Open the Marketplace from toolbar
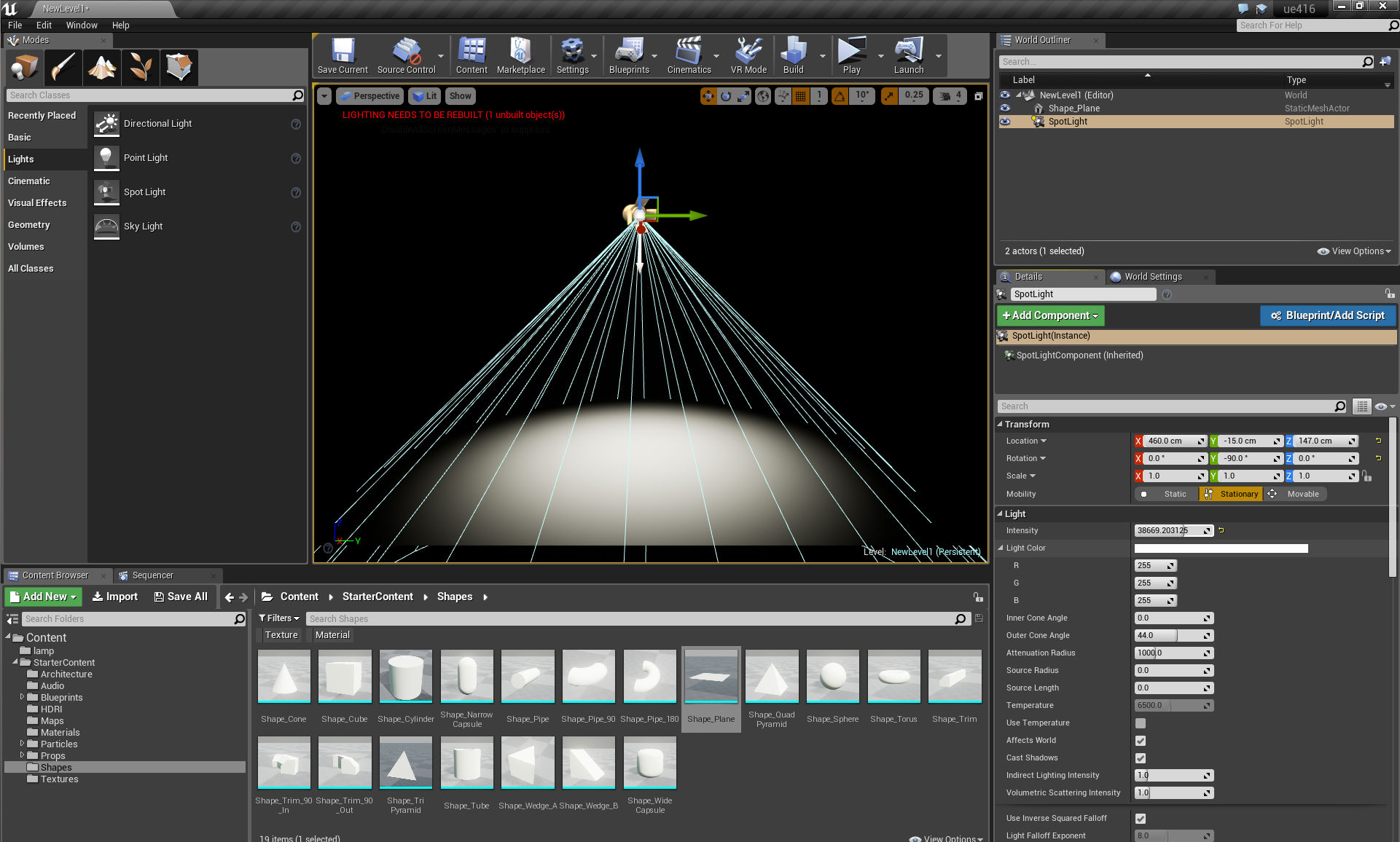The width and height of the screenshot is (1400, 842). (x=520, y=56)
